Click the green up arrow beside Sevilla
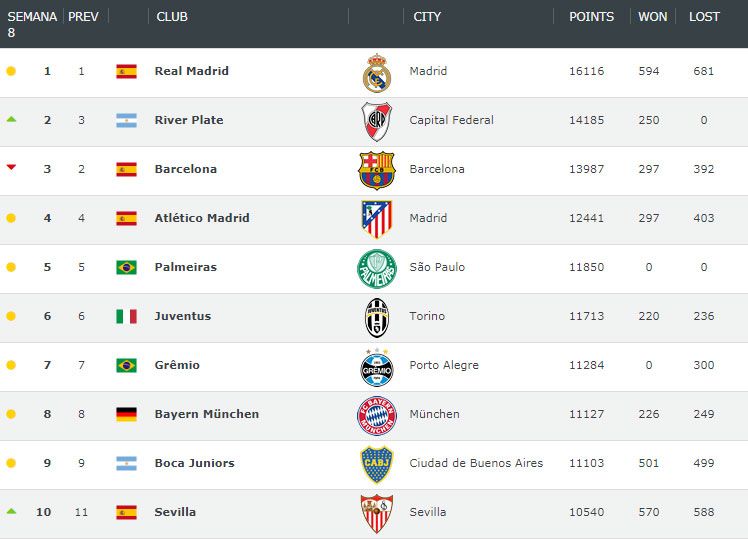748x539 pixels. point(11,511)
